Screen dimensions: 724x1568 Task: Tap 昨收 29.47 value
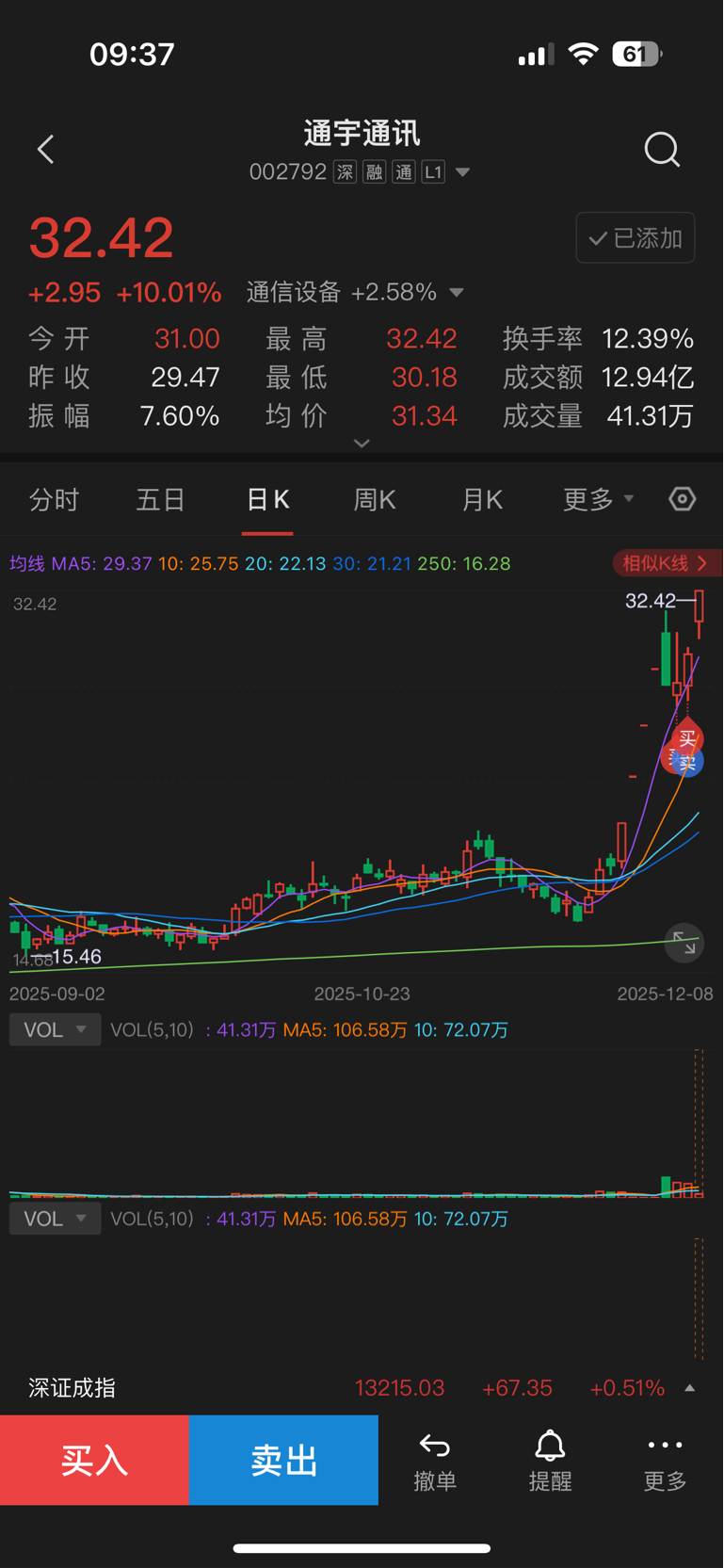[185, 378]
